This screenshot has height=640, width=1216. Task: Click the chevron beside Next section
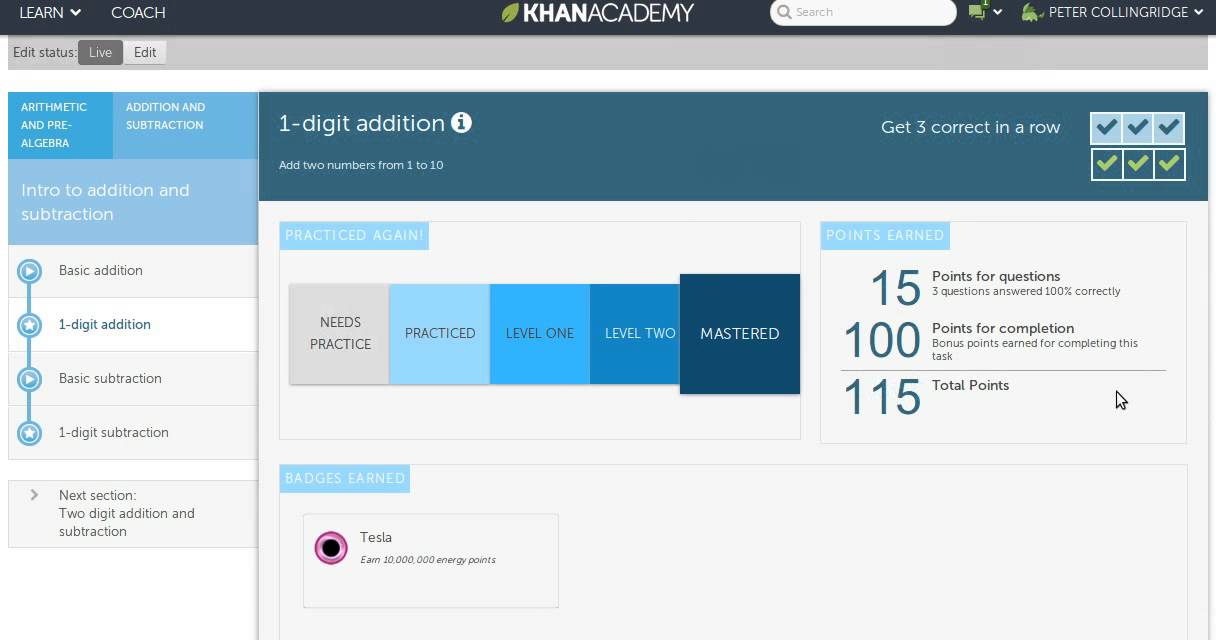[34, 495]
